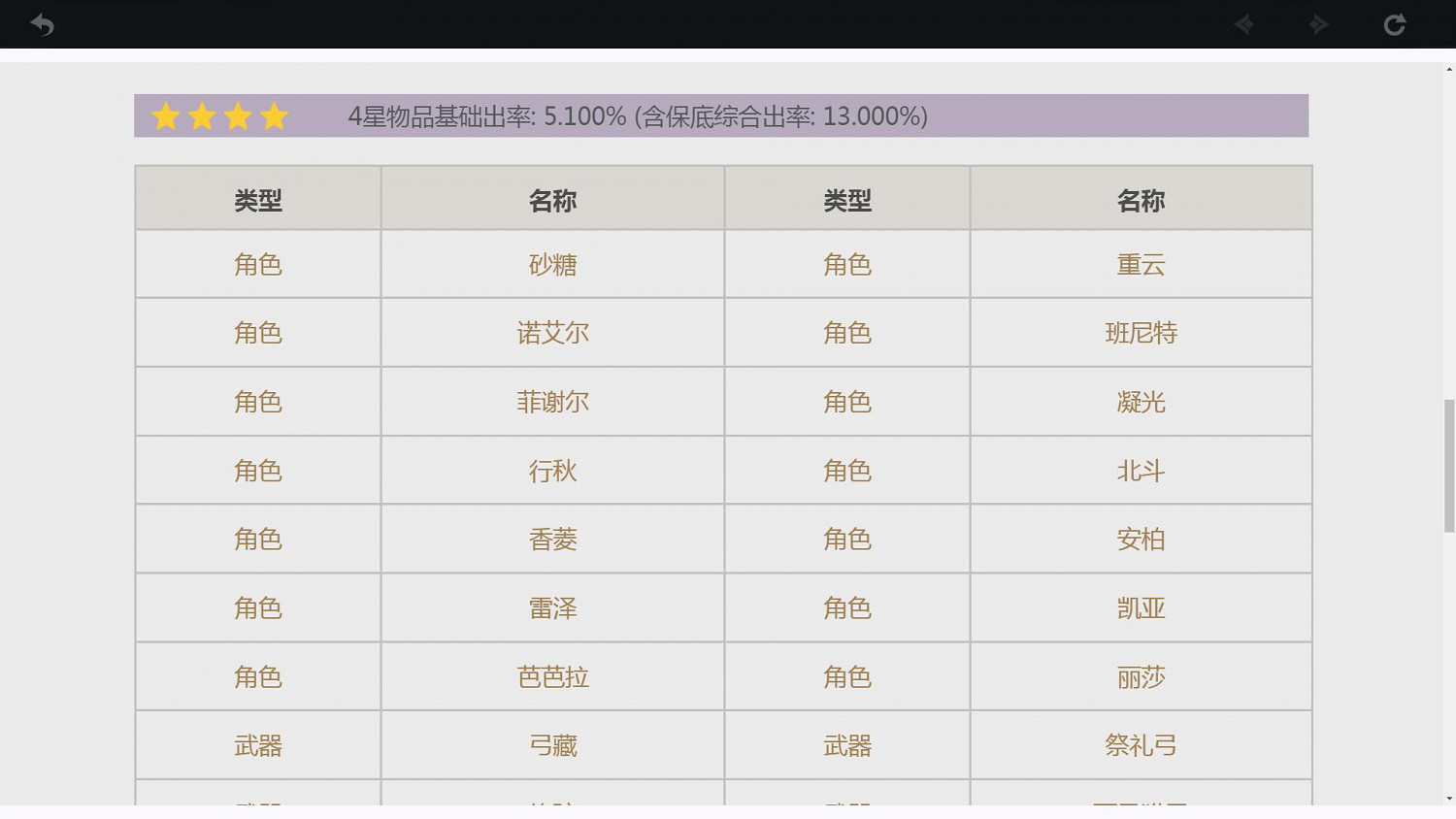Viewport: 1456px width, 819px height.
Task: Click the reload page icon
Action: pos(1395,24)
